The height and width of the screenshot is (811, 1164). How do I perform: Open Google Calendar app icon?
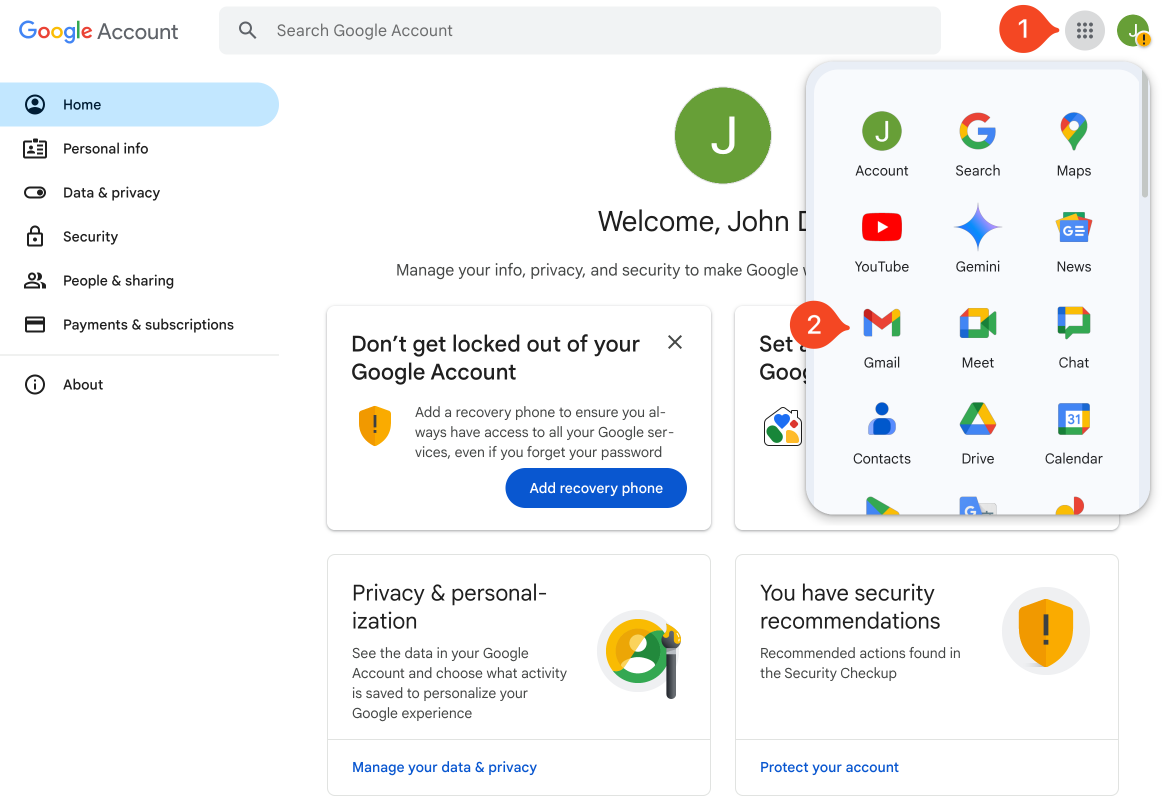pyautogui.click(x=1073, y=420)
